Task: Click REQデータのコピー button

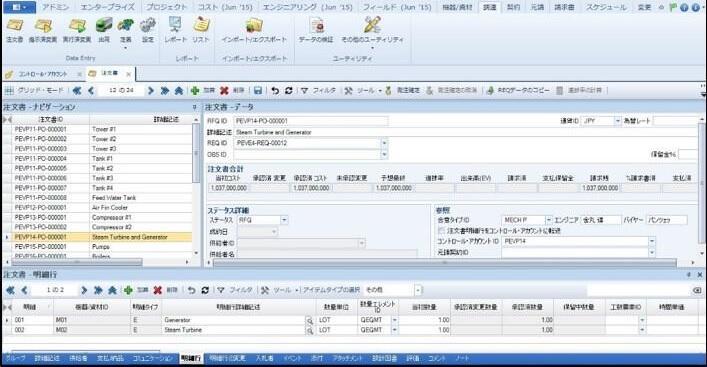Action: point(518,91)
